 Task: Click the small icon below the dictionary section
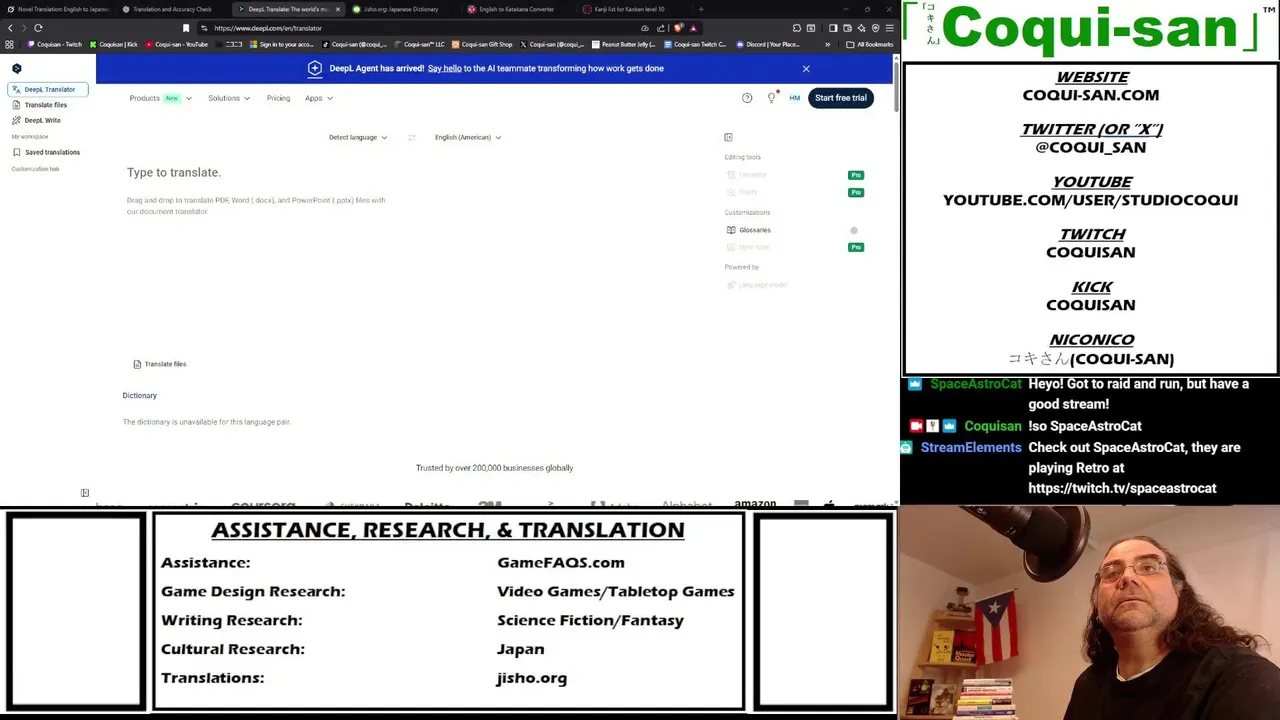85,493
